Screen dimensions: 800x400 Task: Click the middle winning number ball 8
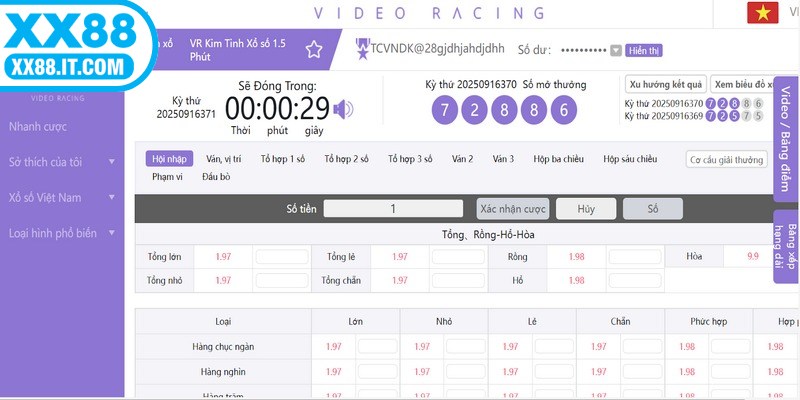click(x=505, y=110)
